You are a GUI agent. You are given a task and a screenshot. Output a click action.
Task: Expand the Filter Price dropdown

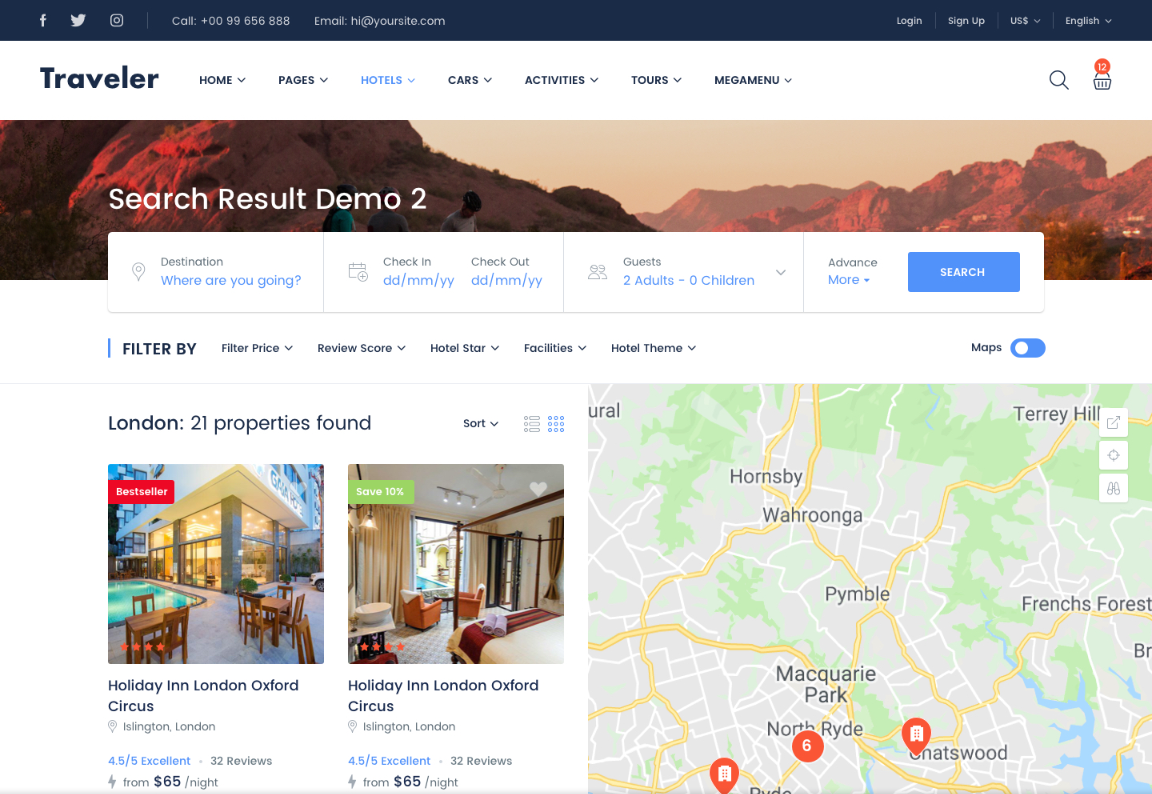click(x=257, y=348)
